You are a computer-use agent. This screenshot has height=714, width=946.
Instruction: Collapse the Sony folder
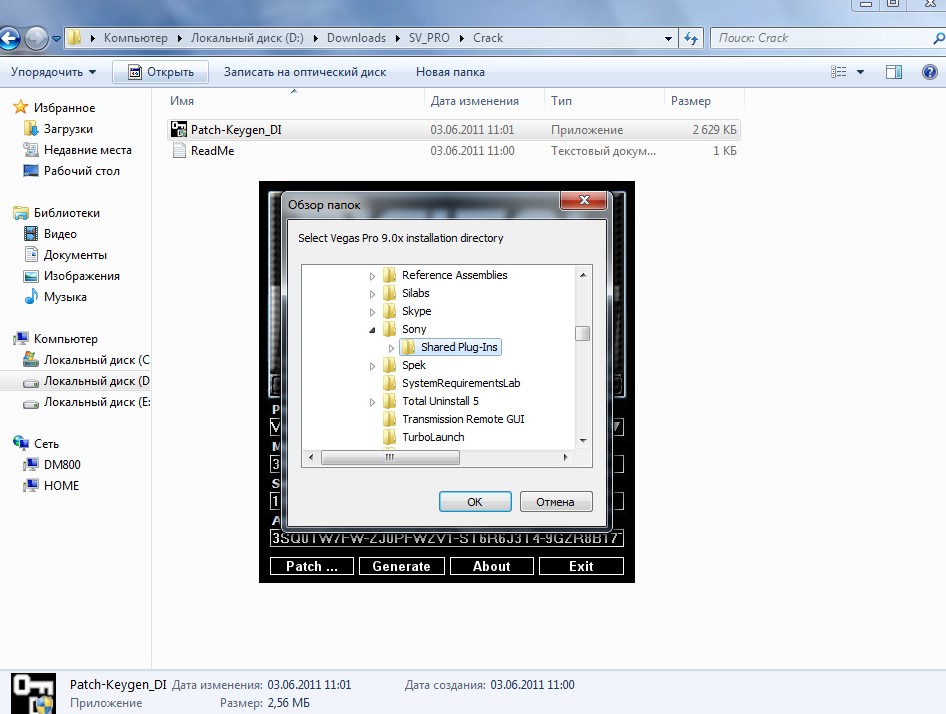coord(372,330)
